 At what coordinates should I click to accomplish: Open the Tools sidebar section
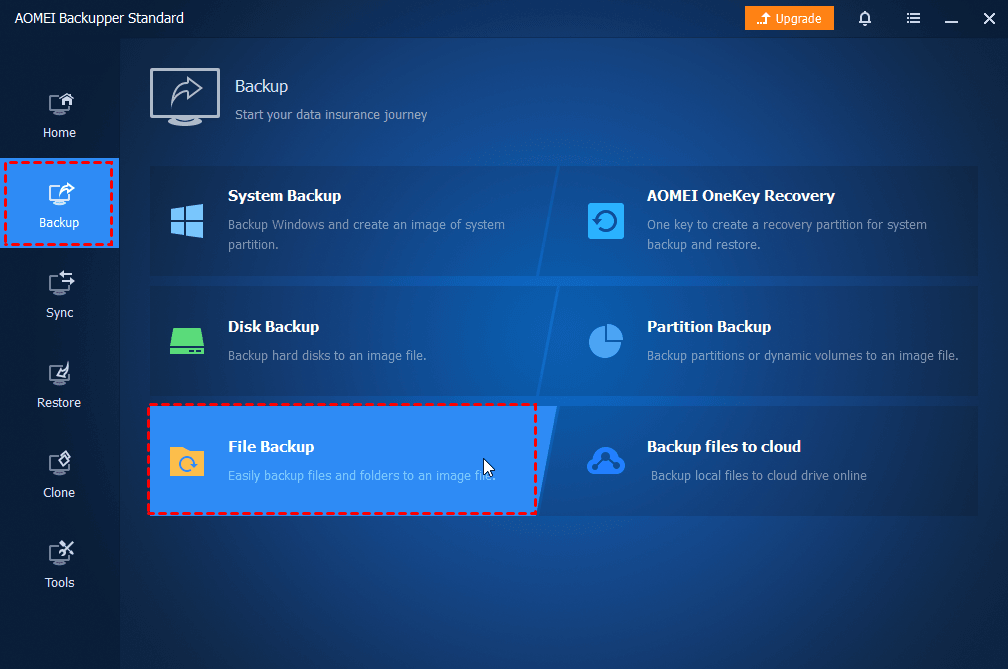click(59, 565)
